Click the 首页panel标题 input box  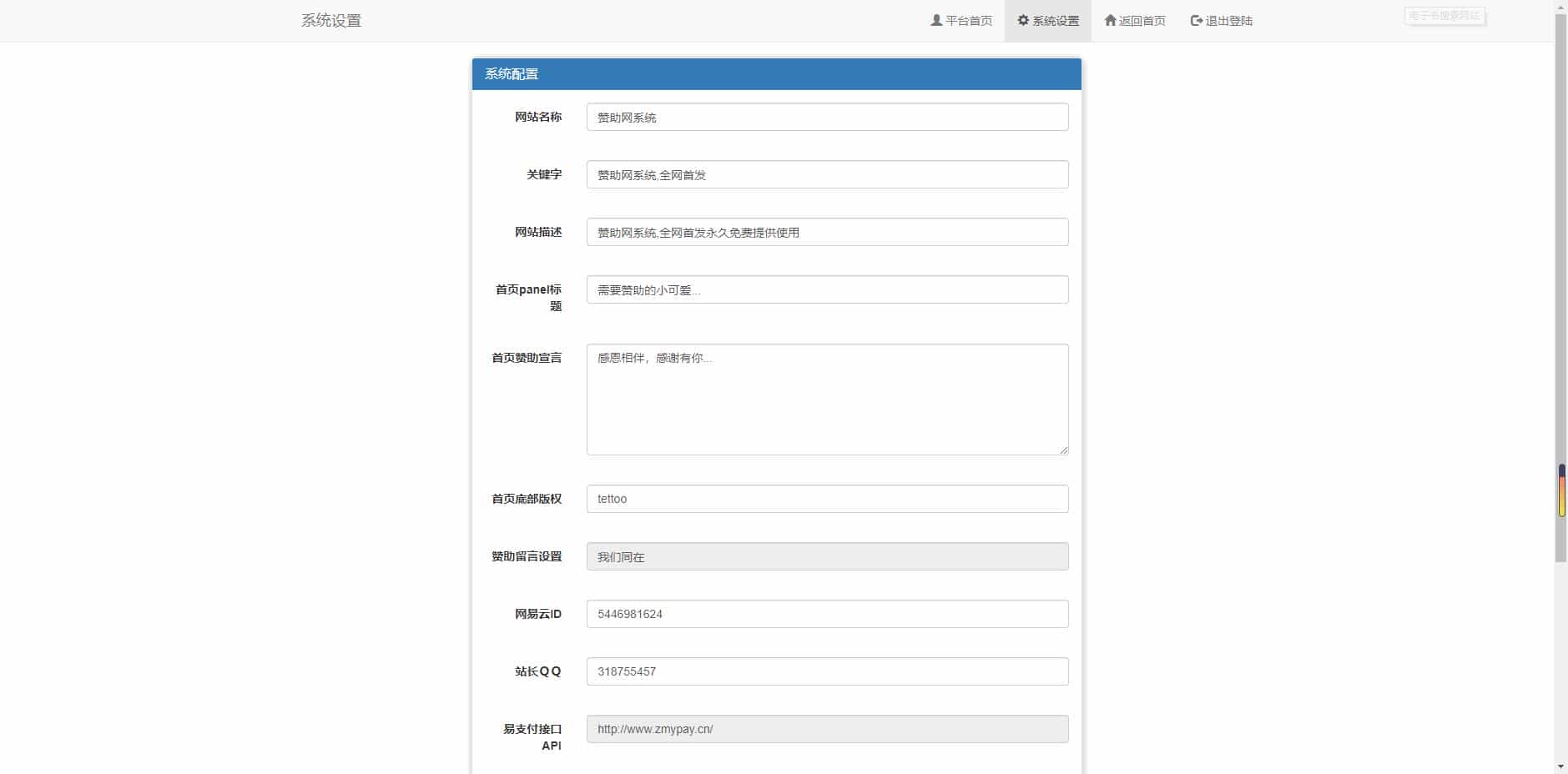coord(827,289)
